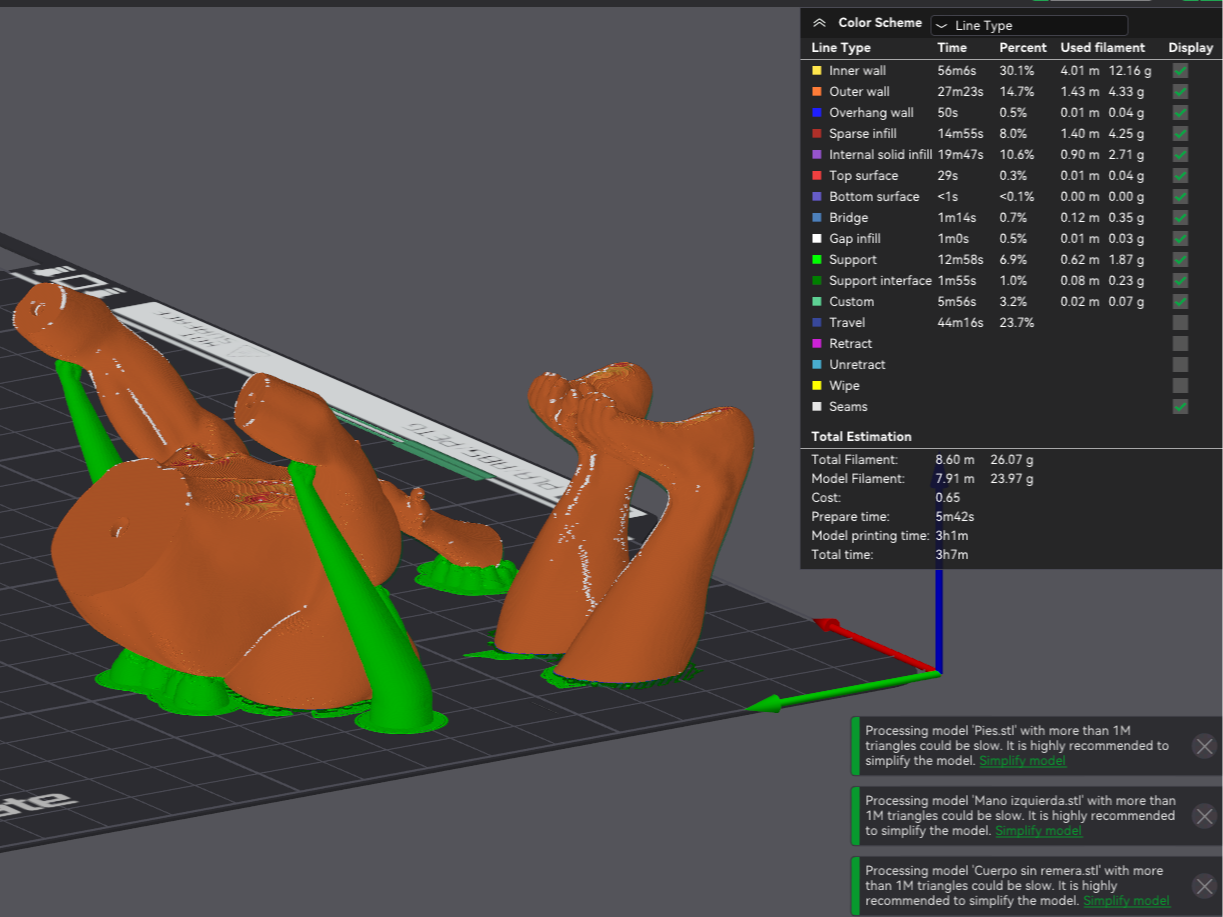This screenshot has width=1223, height=917.
Task: Click the Total Estimation heading
Action: pyautogui.click(x=861, y=436)
